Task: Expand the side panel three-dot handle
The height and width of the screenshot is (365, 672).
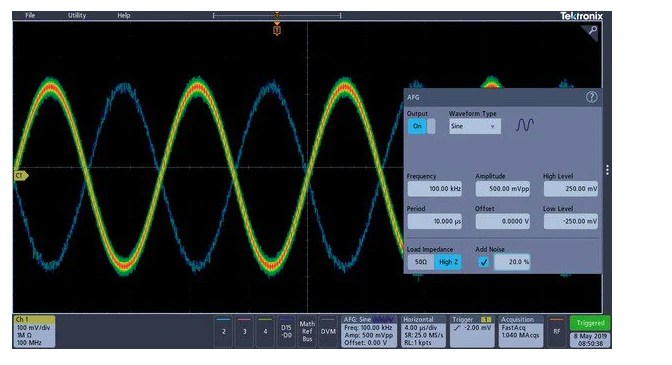Action: click(x=607, y=170)
